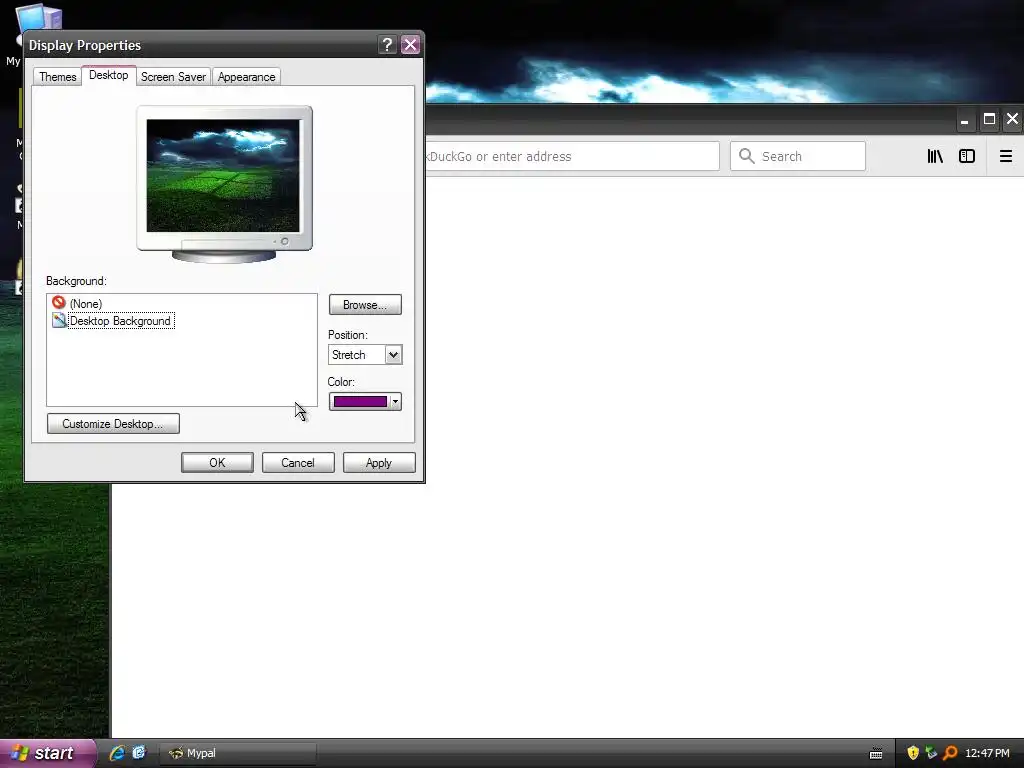Open the browser Library icon
Screen dimensions: 1024x768
click(935, 156)
